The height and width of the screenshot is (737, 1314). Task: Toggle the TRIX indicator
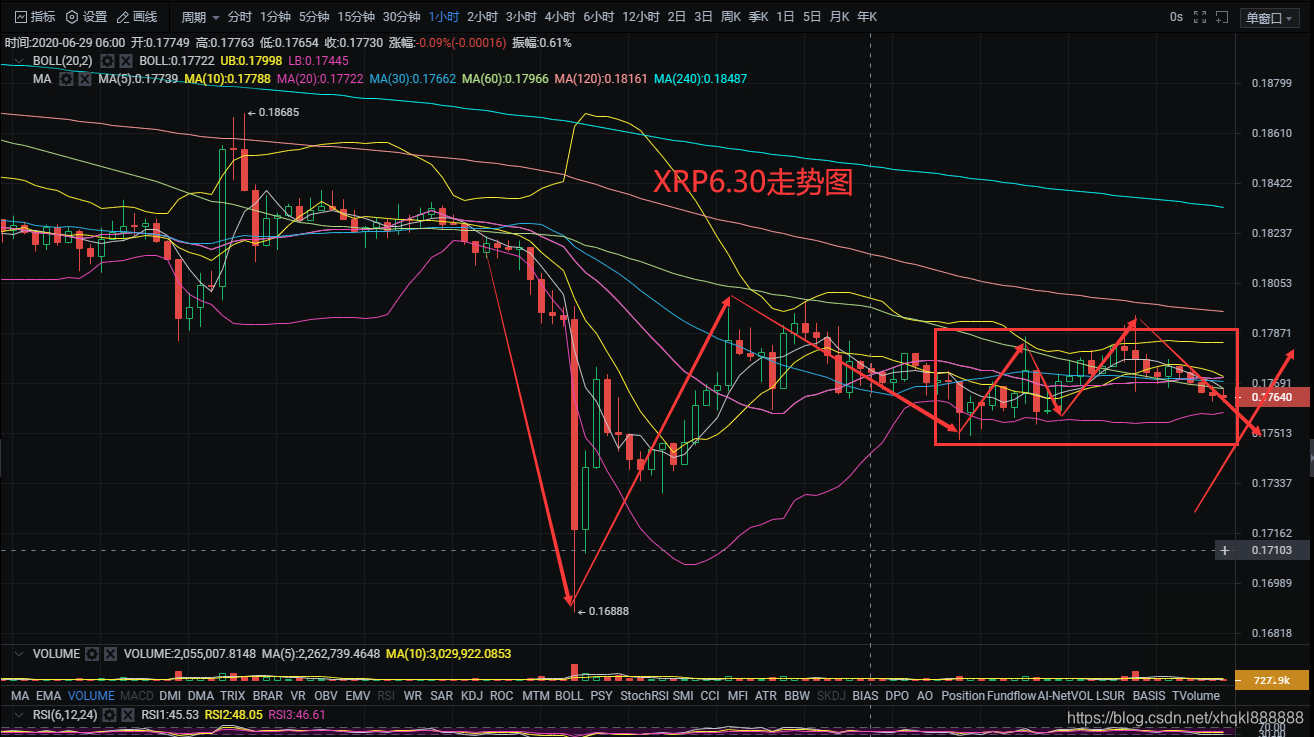pos(233,695)
